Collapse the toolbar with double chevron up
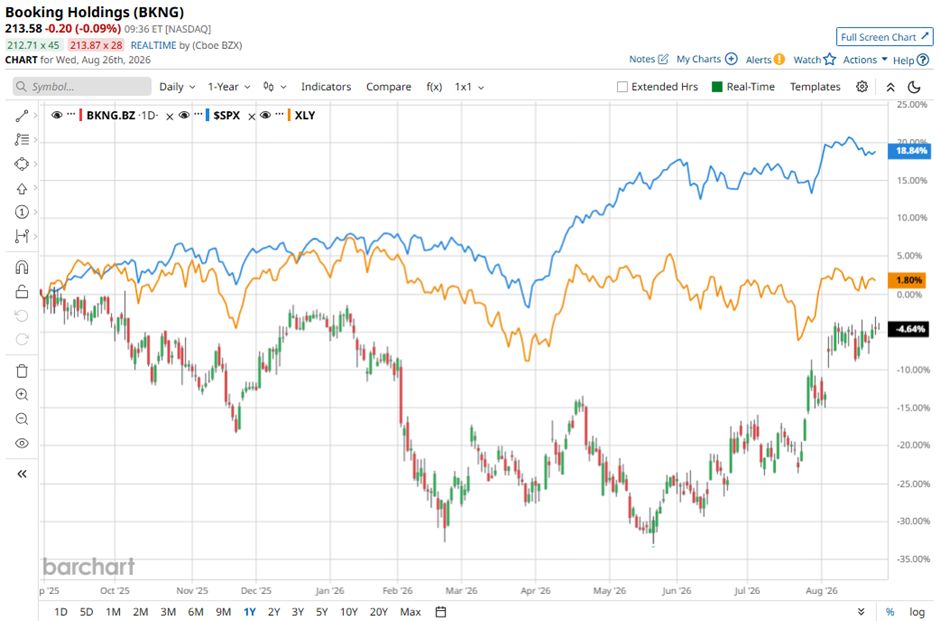 tap(891, 88)
